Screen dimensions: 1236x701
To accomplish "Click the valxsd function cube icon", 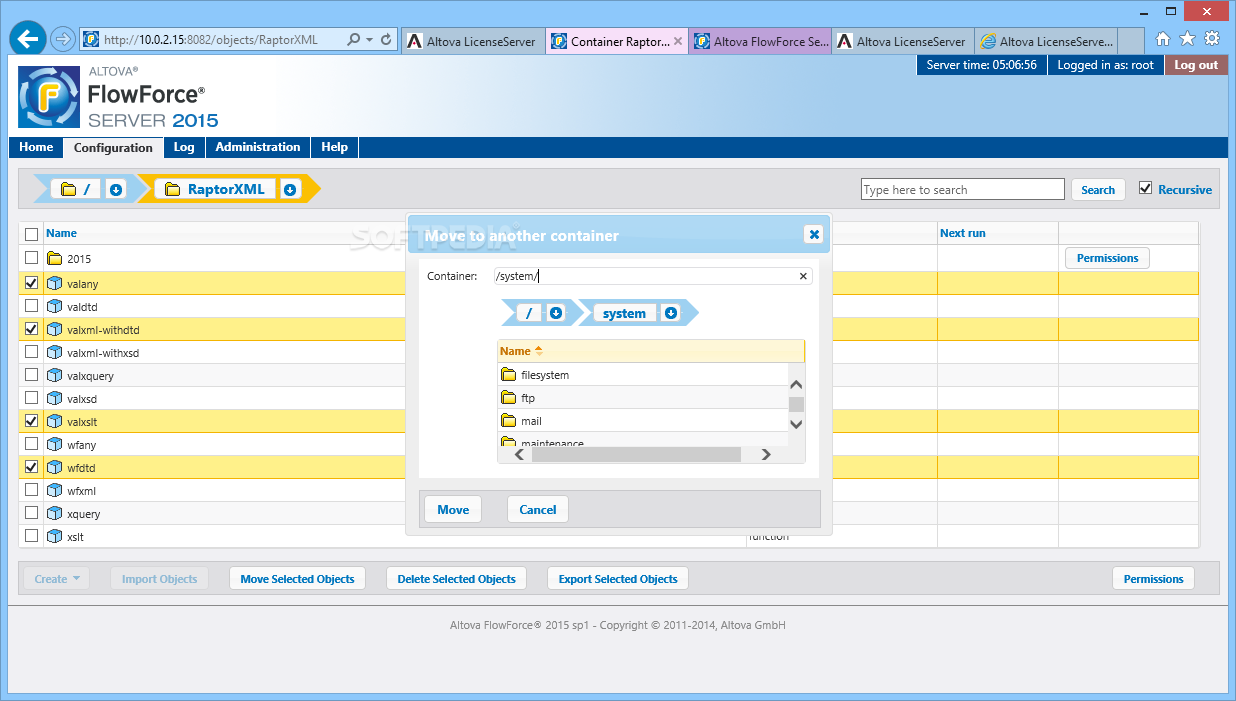I will point(55,398).
